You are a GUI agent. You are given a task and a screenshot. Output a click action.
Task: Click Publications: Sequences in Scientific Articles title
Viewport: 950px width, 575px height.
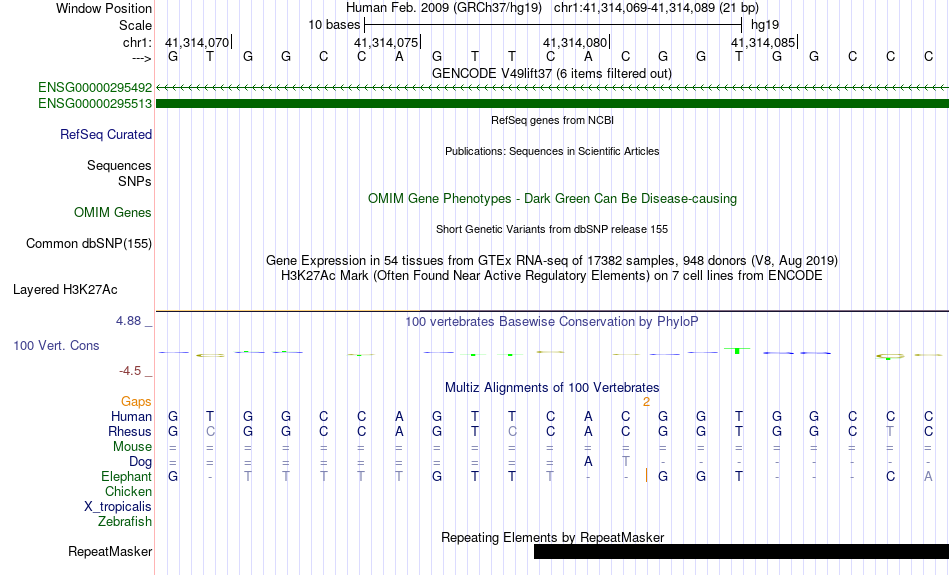(552, 151)
